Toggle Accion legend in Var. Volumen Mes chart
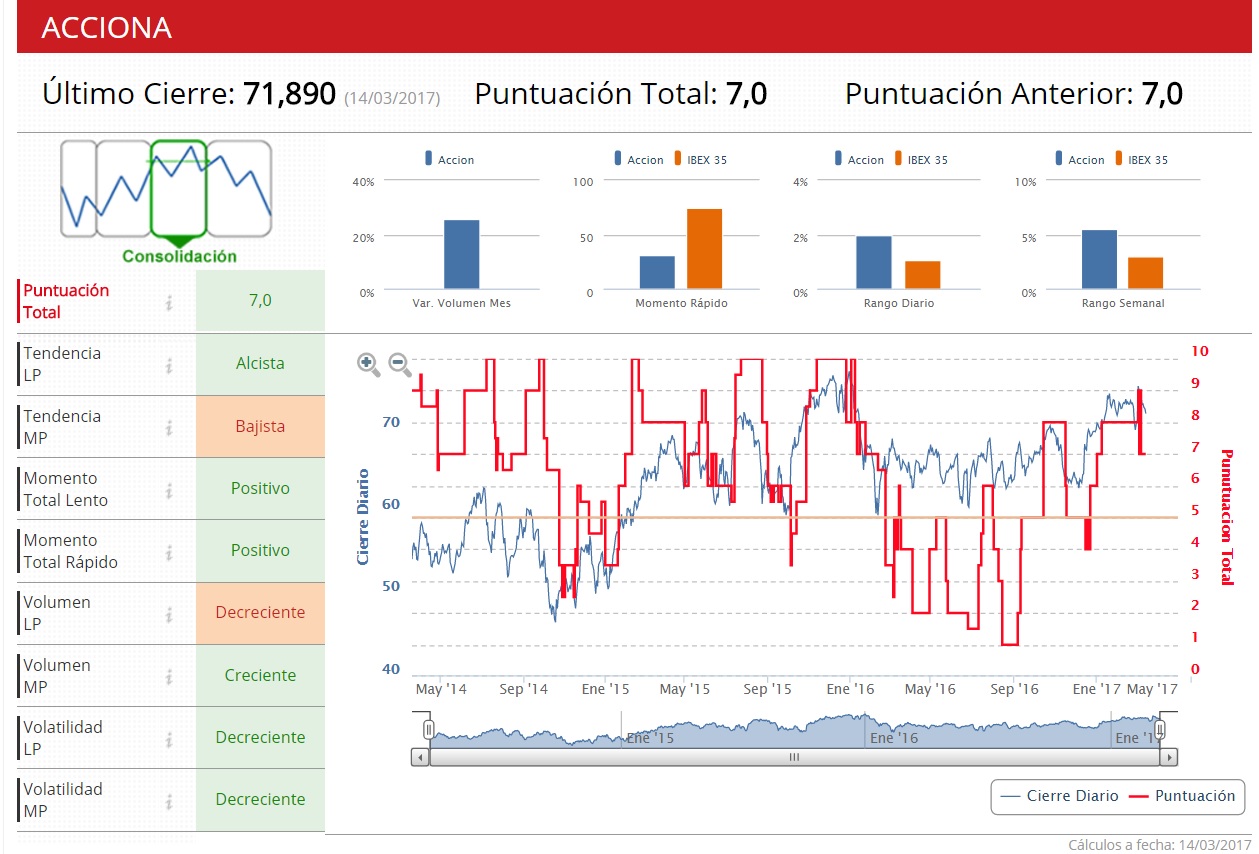The width and height of the screenshot is (1259, 854). (x=450, y=159)
